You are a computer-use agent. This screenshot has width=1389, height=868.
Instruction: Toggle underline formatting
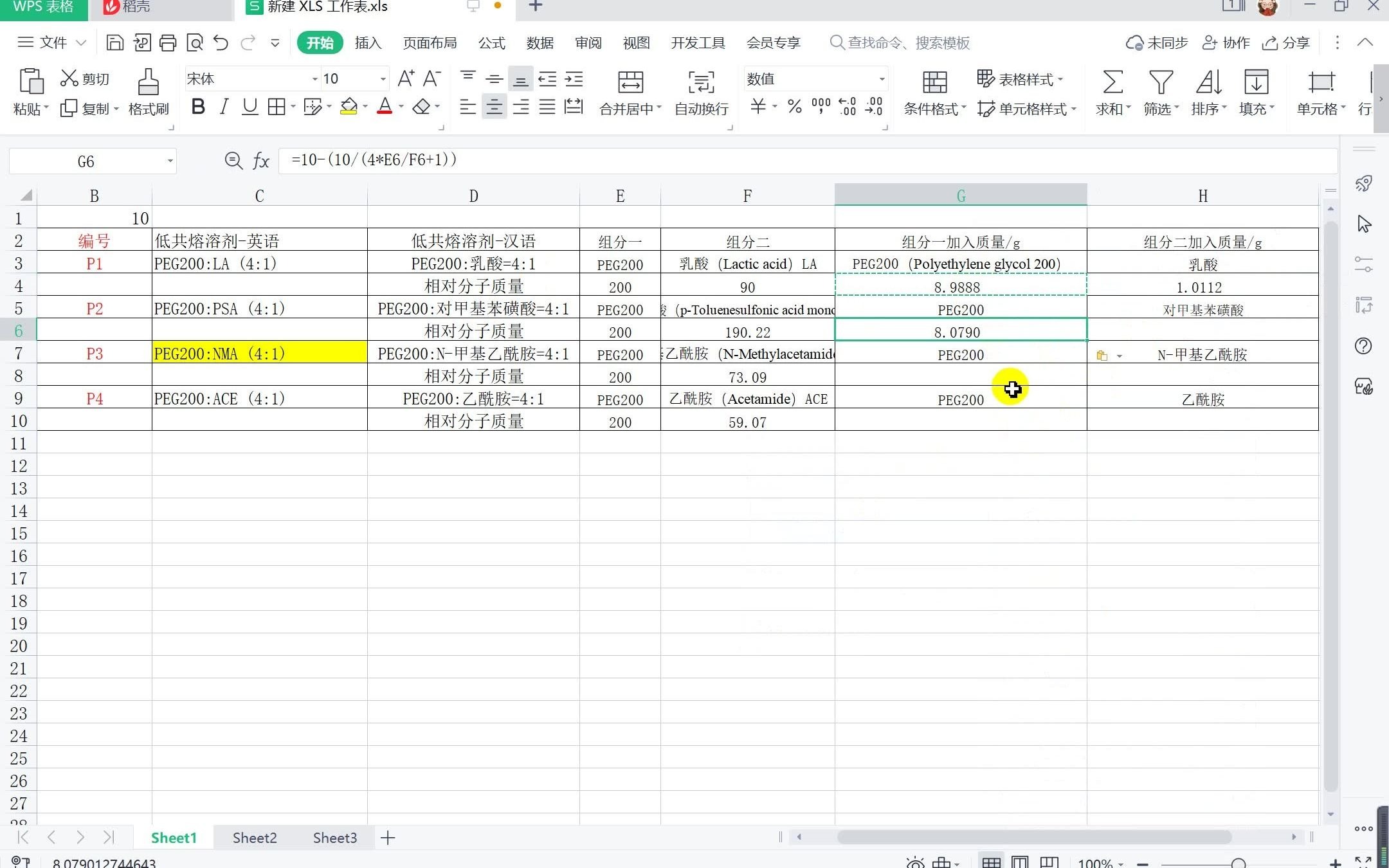[250, 107]
